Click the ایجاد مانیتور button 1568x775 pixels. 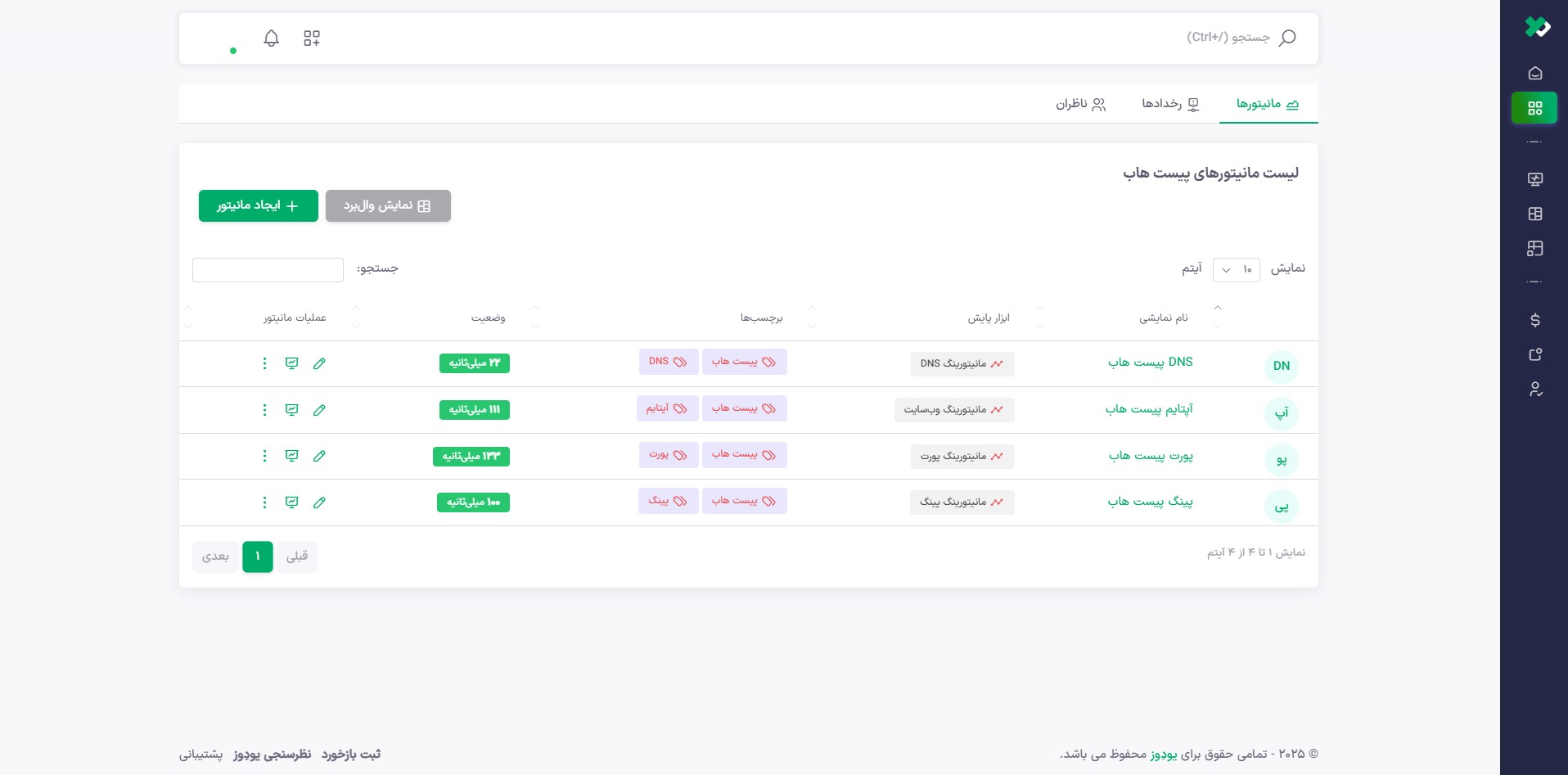[258, 206]
